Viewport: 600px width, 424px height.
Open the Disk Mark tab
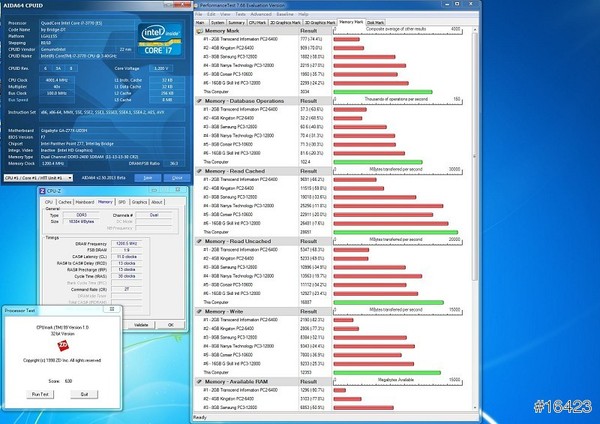pyautogui.click(x=377, y=21)
